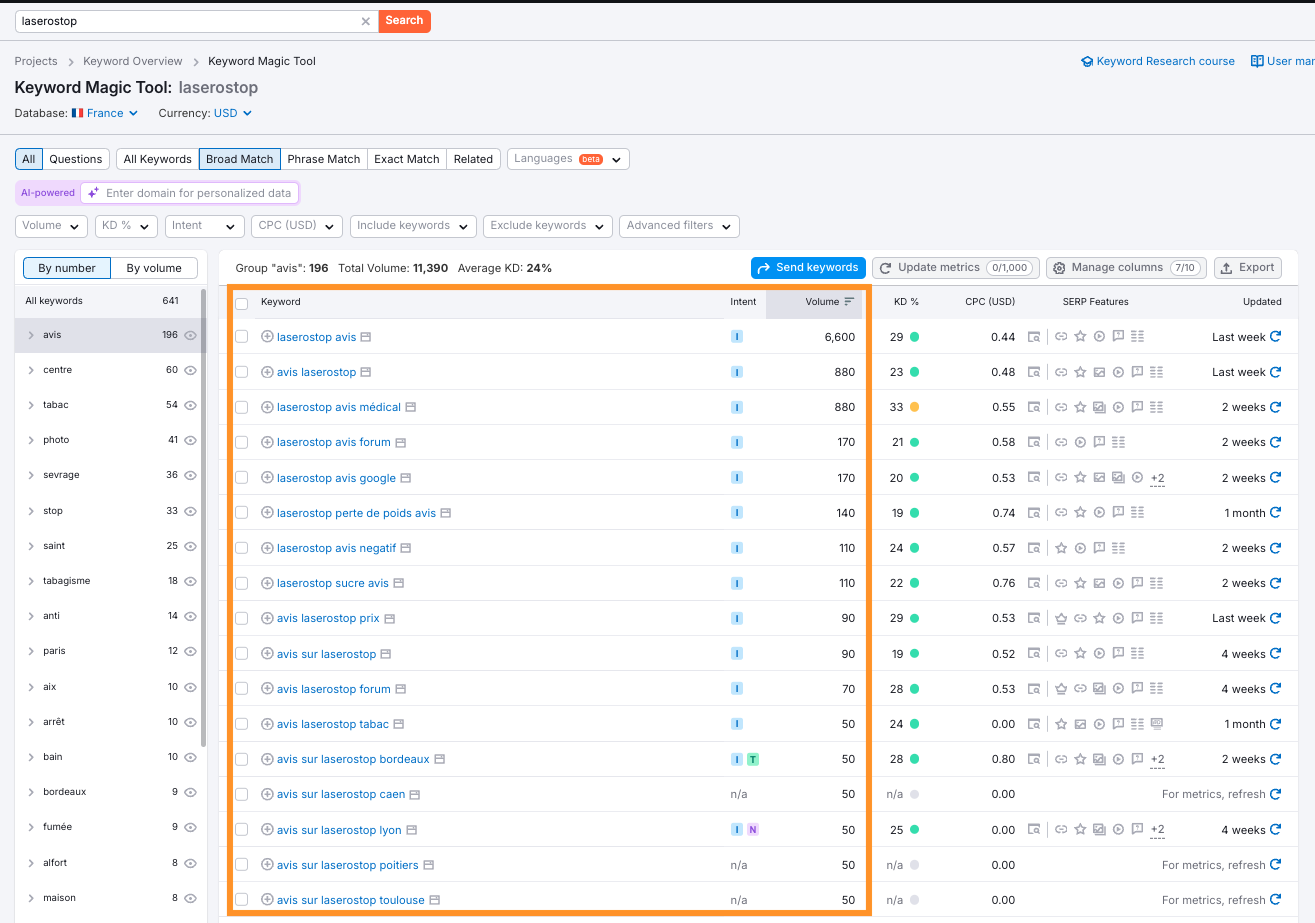Expand the centre group in sidebar

coord(31,370)
